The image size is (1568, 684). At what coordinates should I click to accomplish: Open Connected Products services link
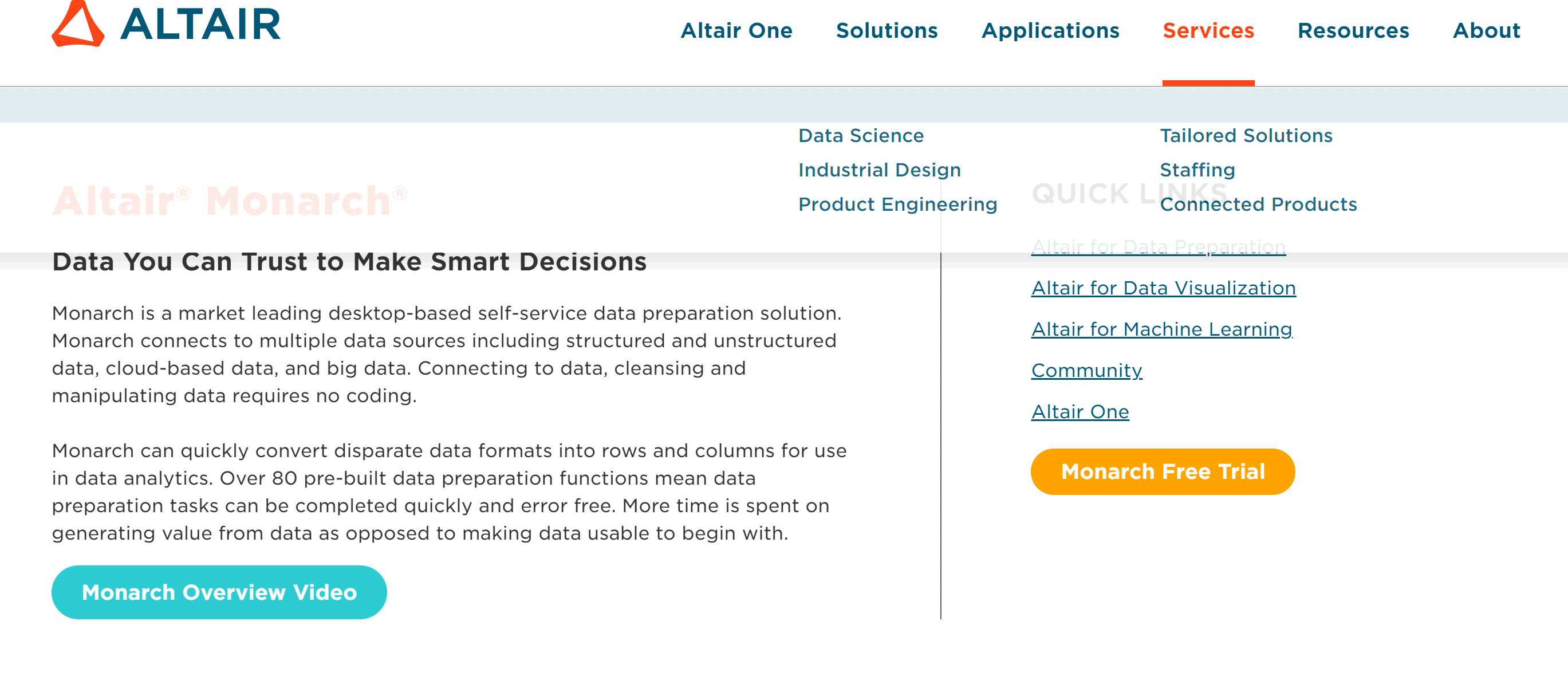pos(1258,204)
